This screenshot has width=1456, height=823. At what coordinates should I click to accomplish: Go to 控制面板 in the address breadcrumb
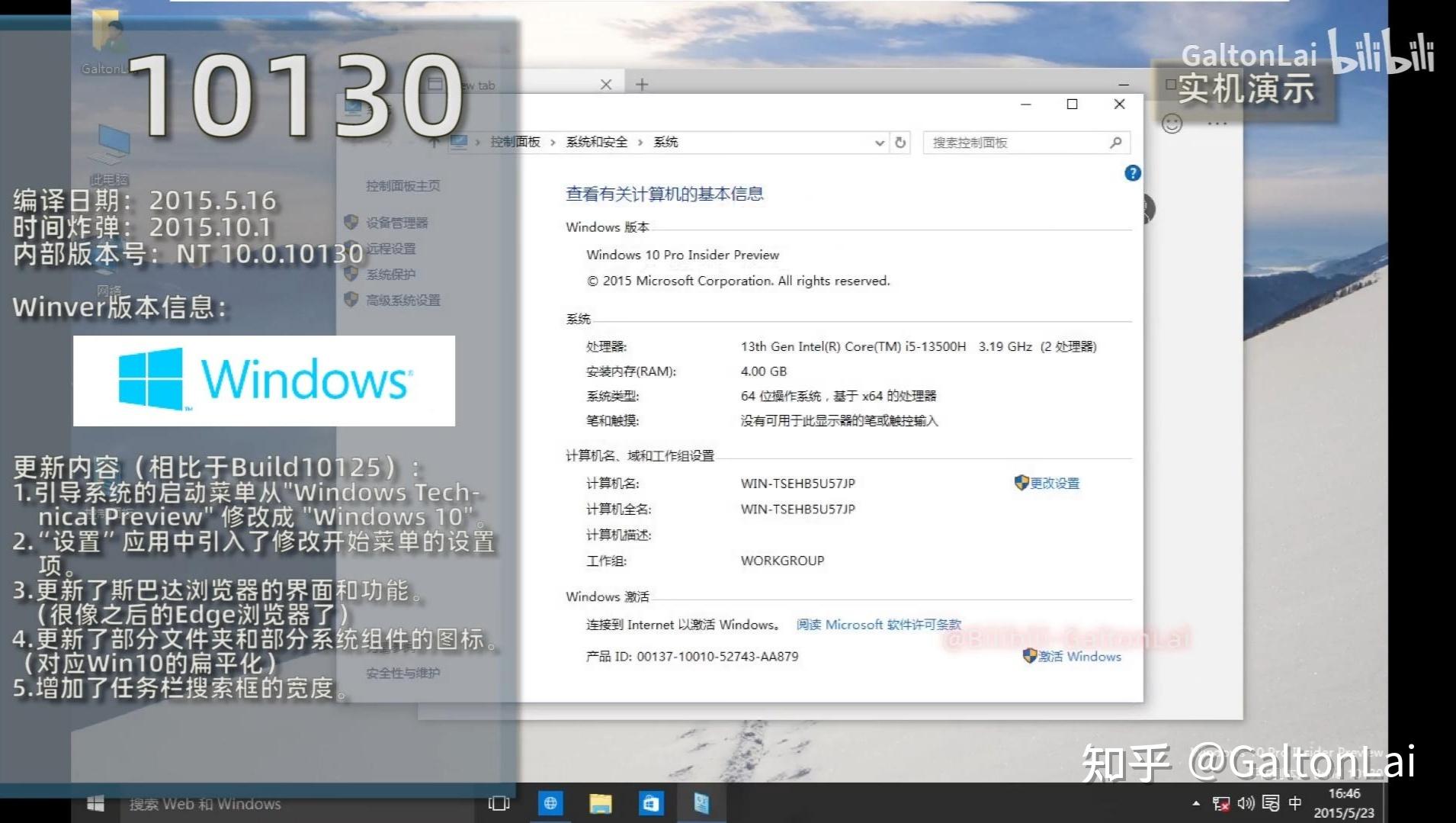[515, 142]
